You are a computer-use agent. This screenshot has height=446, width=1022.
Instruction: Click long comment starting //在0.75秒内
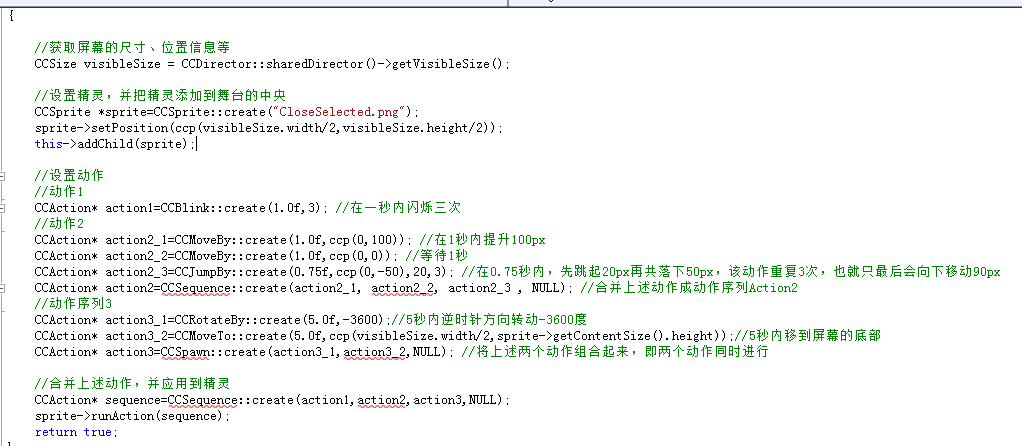[x=730, y=272]
